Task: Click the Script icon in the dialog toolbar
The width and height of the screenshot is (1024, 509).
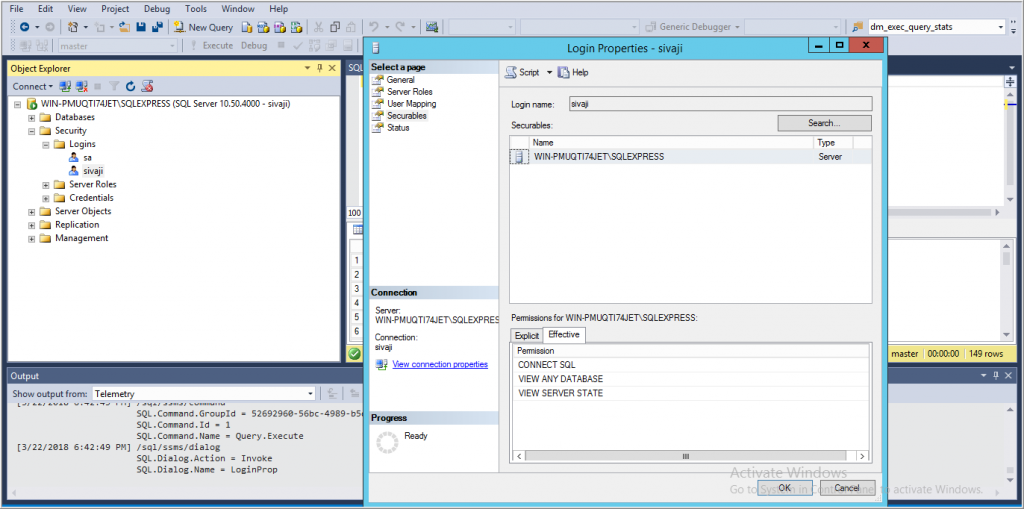Action: click(x=511, y=73)
